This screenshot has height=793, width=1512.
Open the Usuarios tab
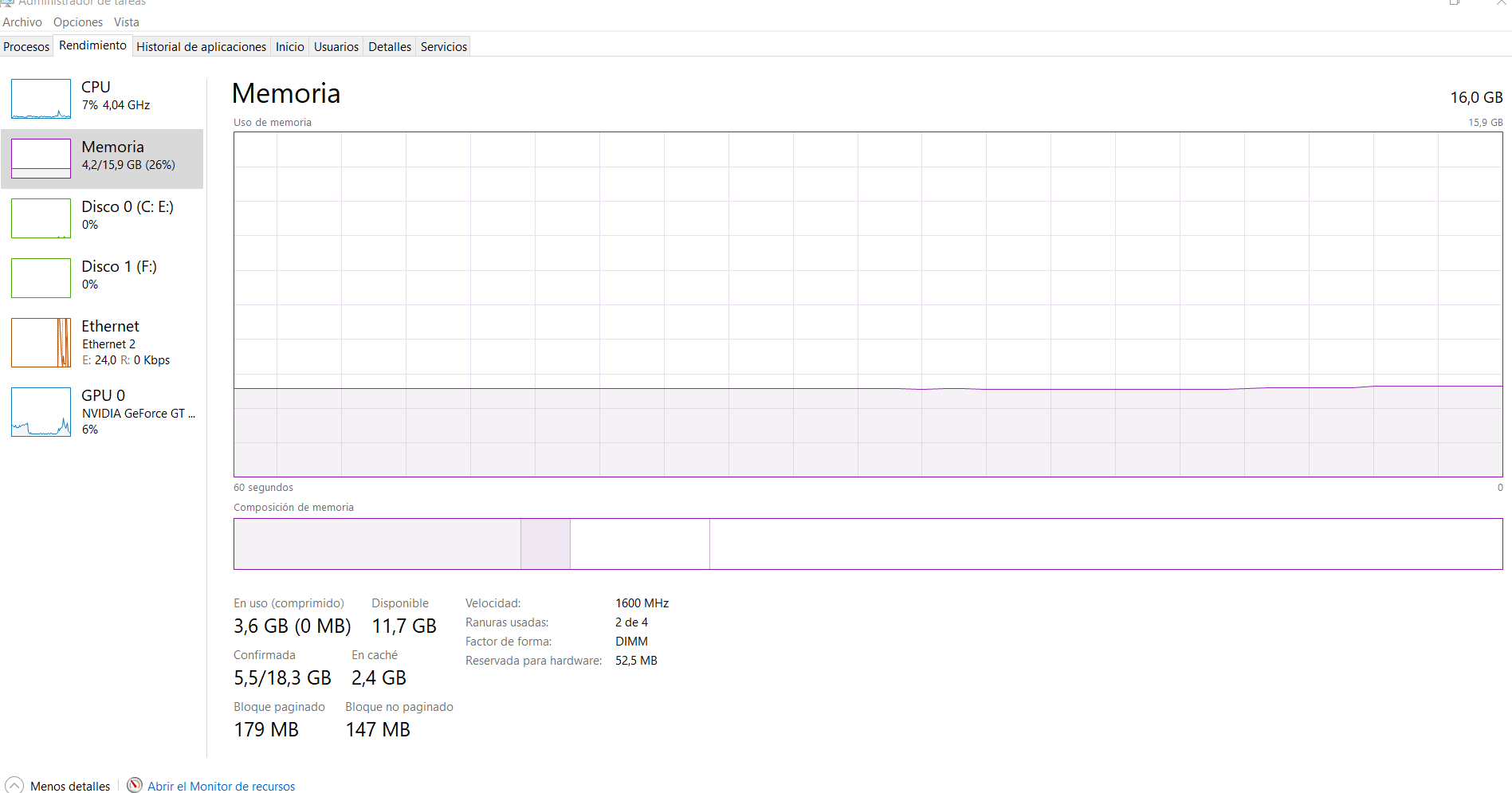pyautogui.click(x=336, y=47)
